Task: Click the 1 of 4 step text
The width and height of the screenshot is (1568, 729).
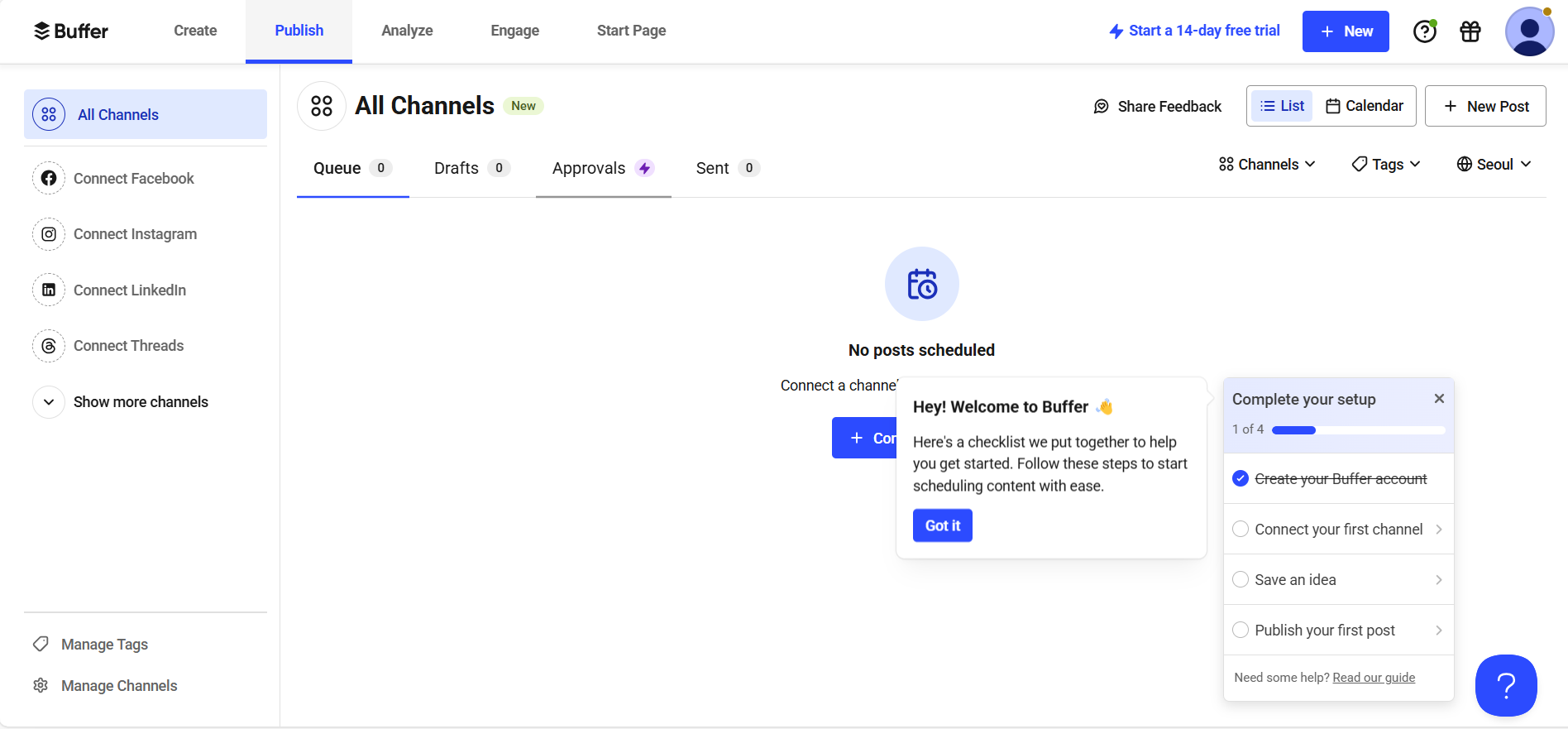Action: click(1248, 429)
